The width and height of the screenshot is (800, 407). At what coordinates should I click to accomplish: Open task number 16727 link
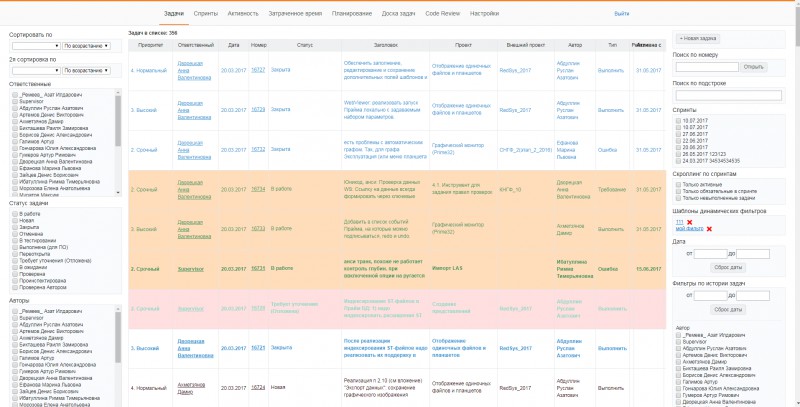coord(258,69)
